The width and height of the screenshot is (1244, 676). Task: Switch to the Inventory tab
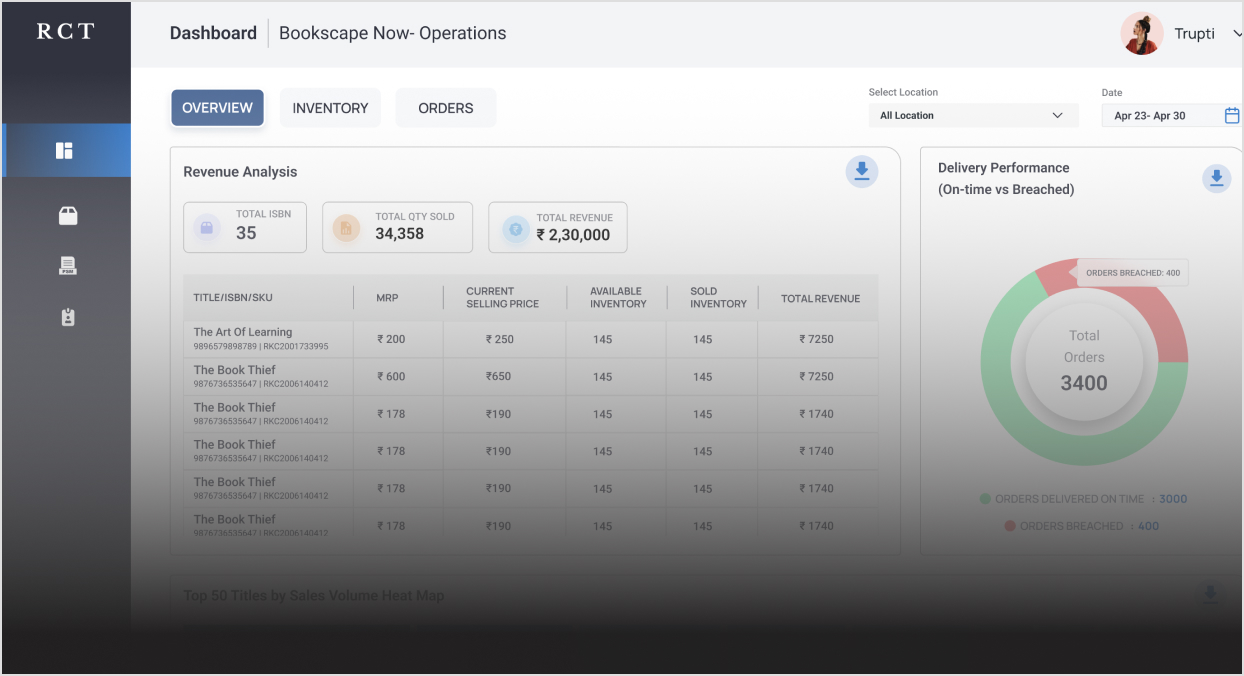tap(330, 108)
